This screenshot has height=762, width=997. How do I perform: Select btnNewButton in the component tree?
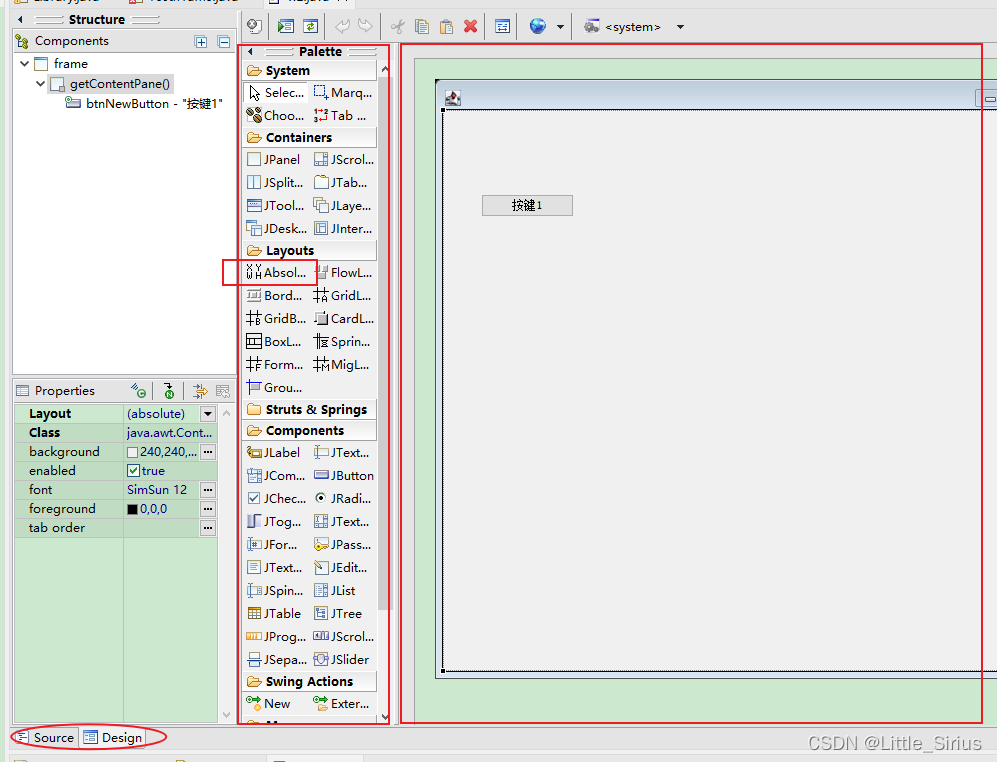click(144, 104)
